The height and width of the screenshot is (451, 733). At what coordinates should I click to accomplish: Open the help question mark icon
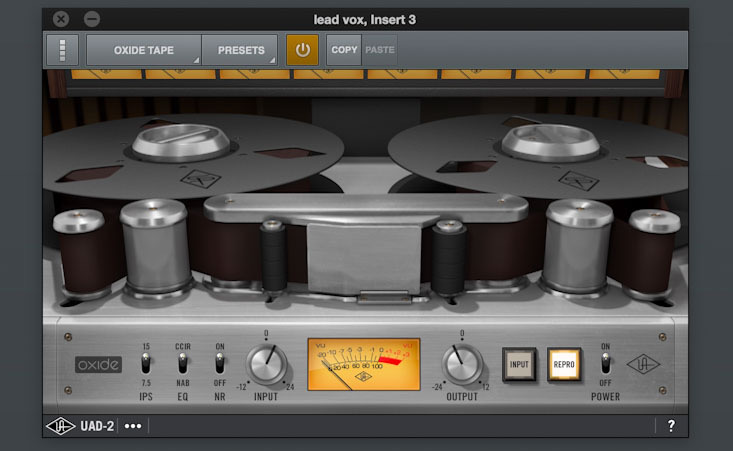tap(671, 426)
